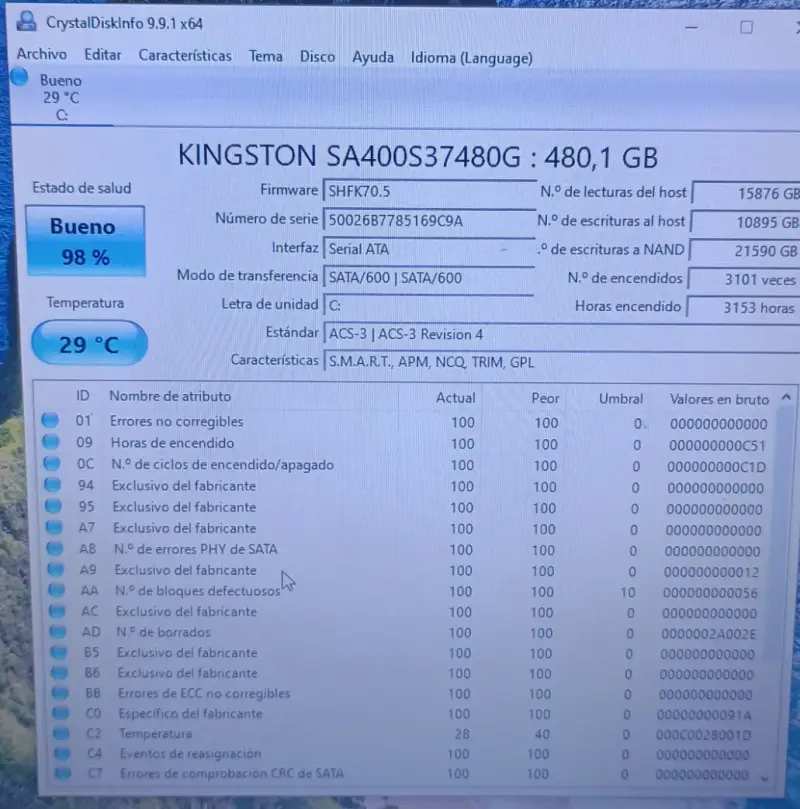The image size is (800, 809).
Task: Click raw value 000000000C51
Action: click(717, 445)
